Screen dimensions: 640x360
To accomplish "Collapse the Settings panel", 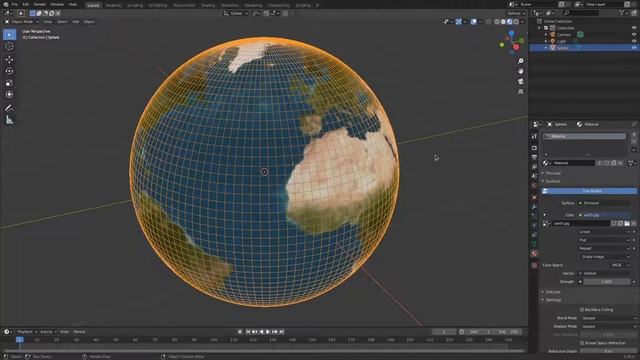I will (553, 300).
